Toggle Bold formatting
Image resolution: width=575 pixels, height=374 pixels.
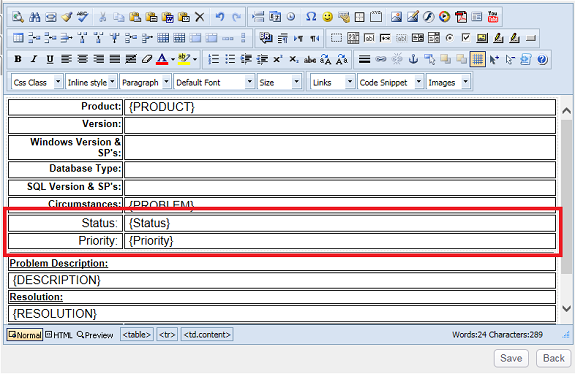(x=18, y=59)
